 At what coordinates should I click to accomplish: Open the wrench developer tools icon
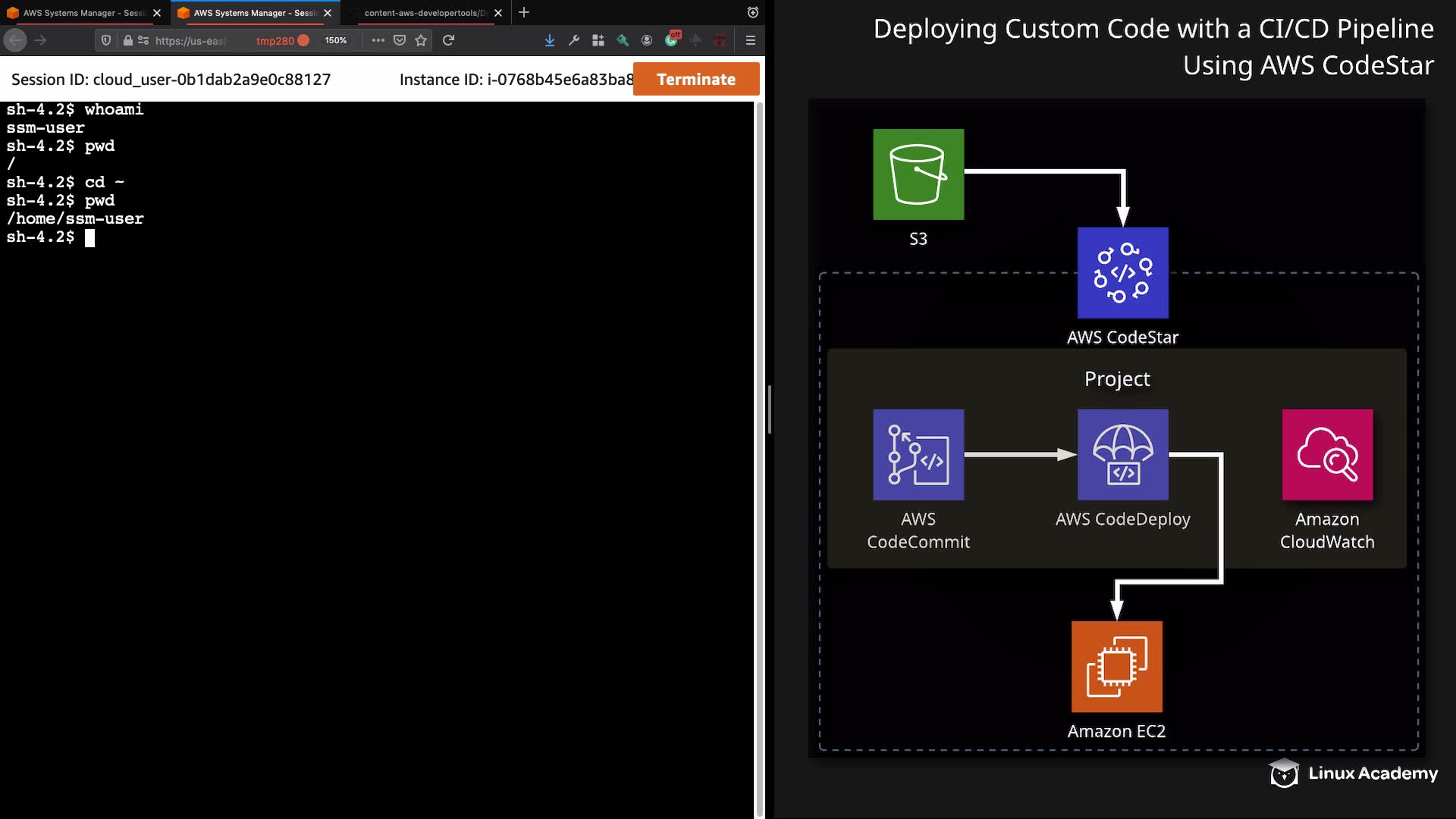(x=574, y=40)
